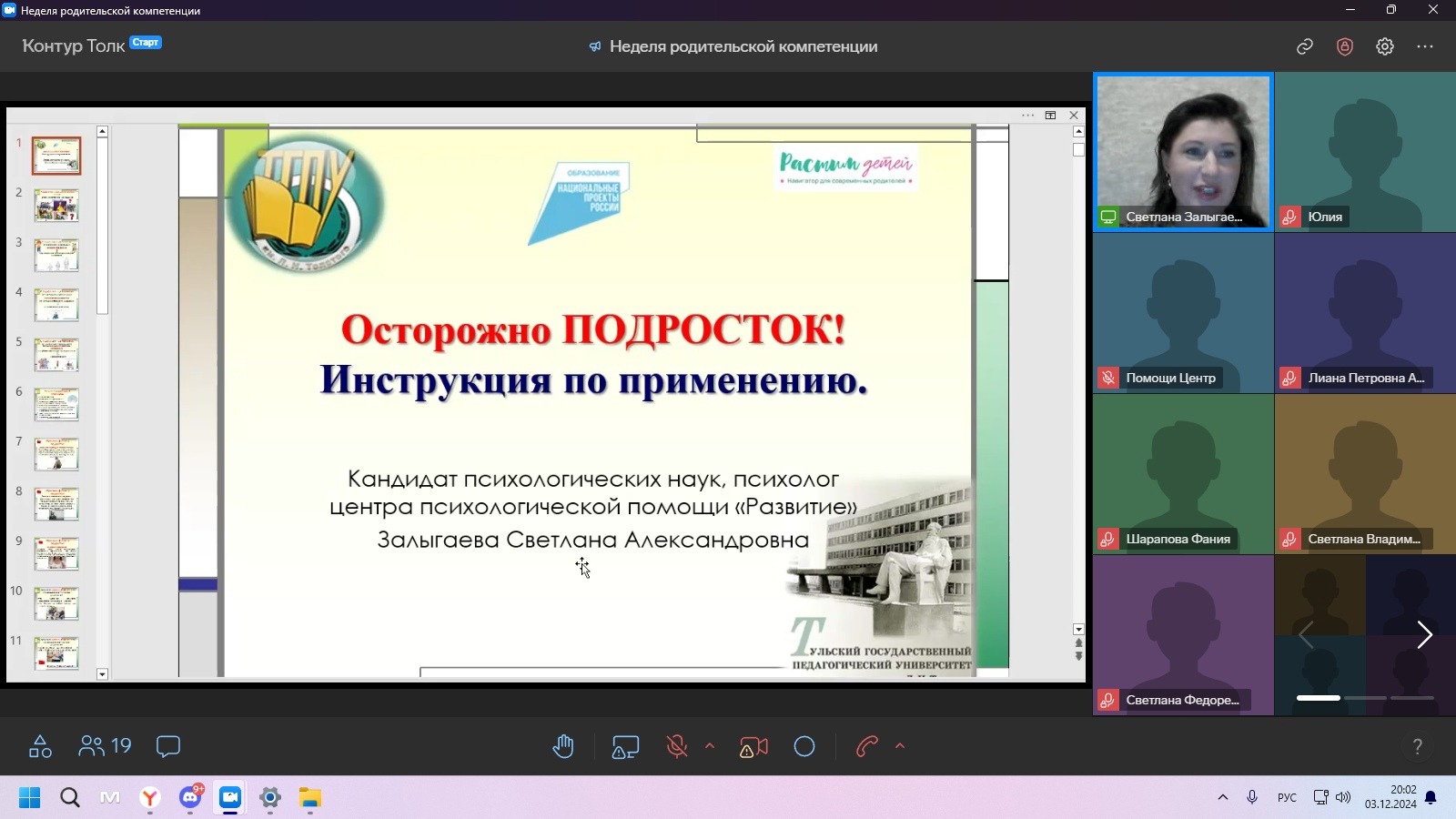Start screen sharing

click(x=625, y=747)
